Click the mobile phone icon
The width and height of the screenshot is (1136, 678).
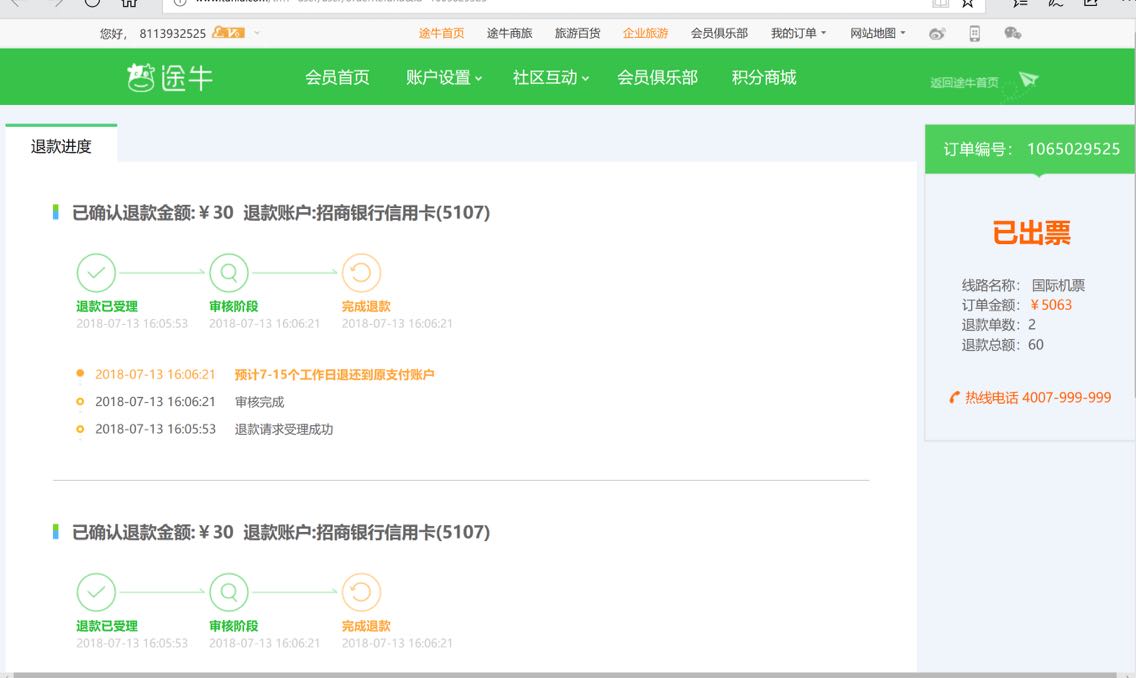click(975, 33)
